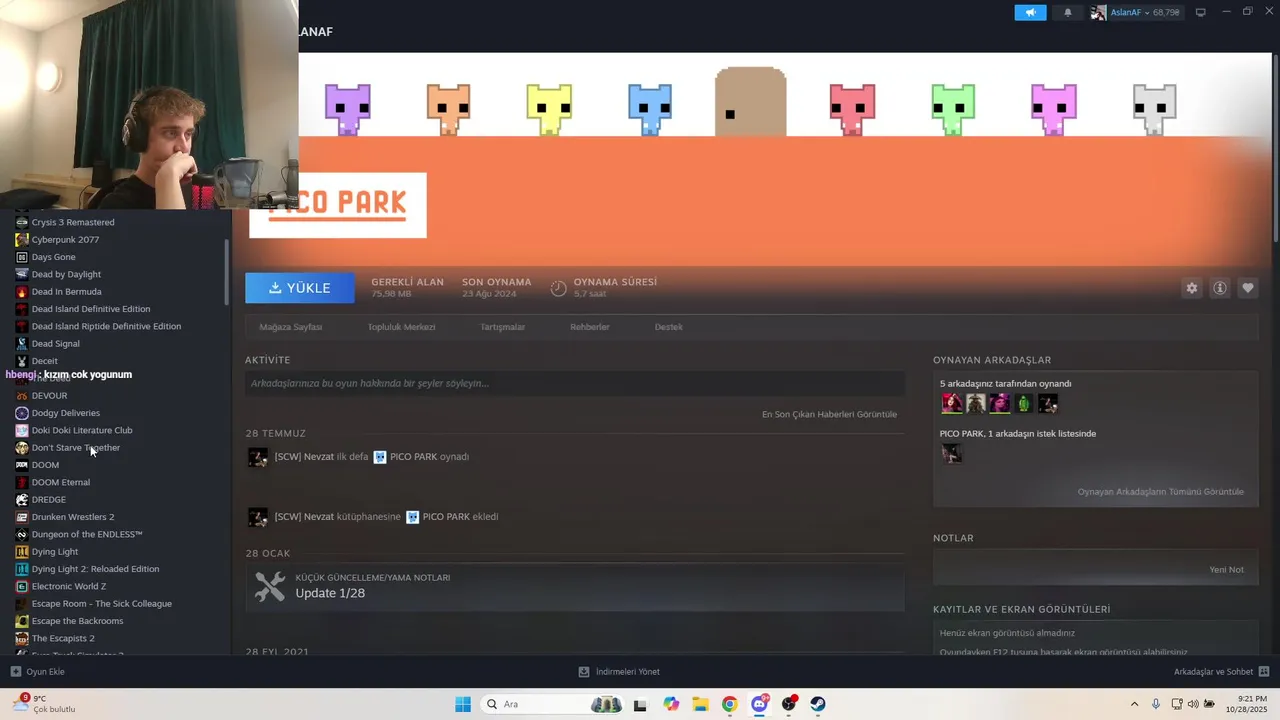Open the Rehberler tab
The width and height of the screenshot is (1280, 720).
coord(589,327)
